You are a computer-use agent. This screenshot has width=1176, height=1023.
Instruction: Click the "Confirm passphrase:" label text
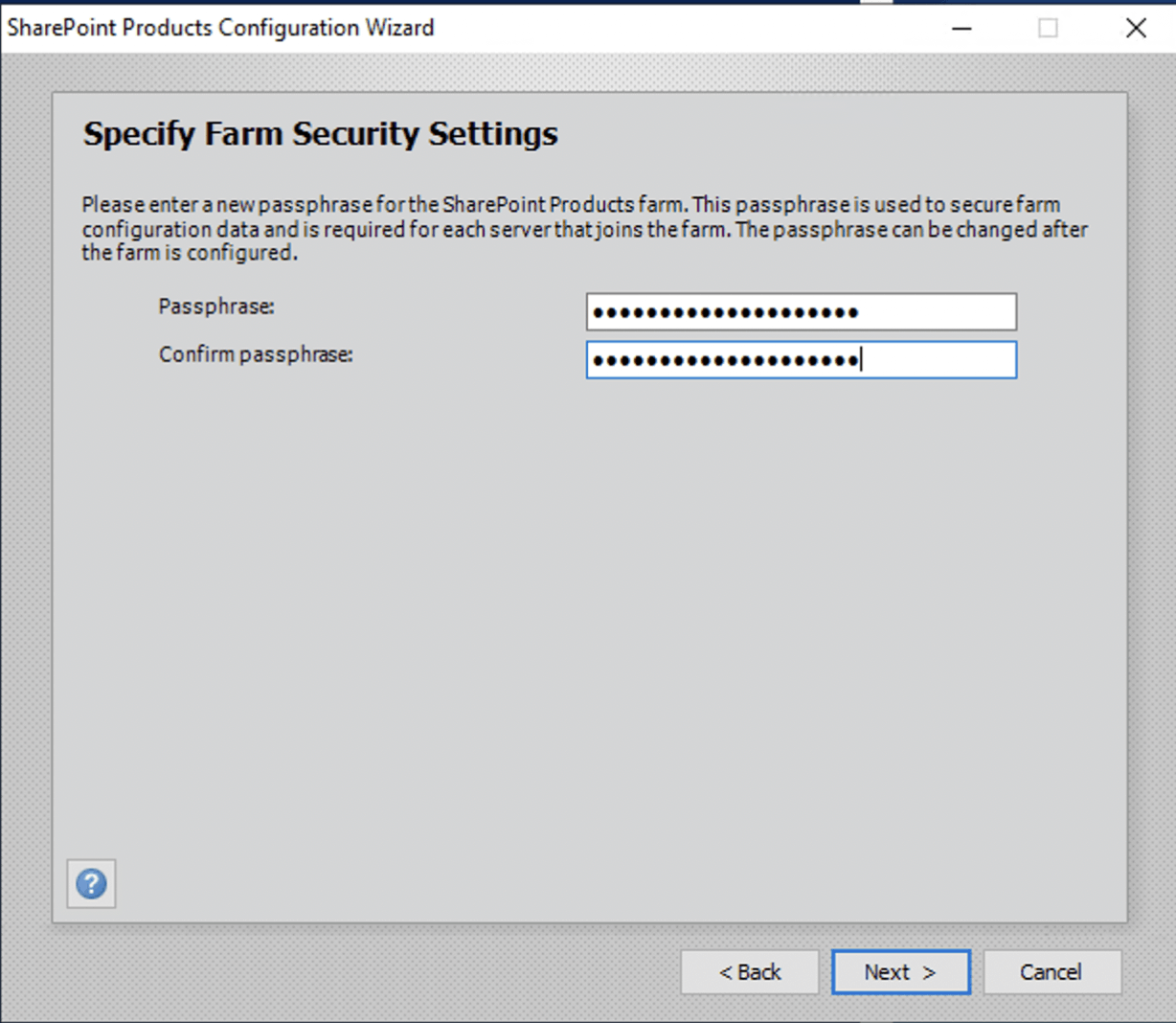256,354
